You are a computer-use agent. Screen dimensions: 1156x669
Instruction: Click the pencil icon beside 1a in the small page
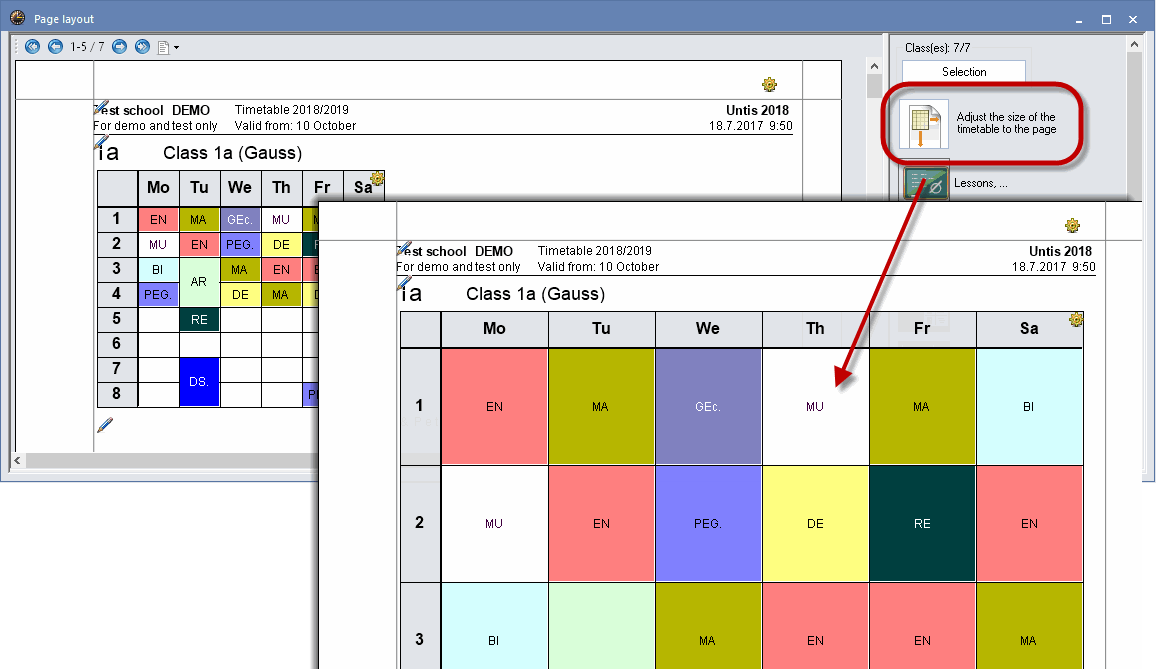tap(101, 142)
